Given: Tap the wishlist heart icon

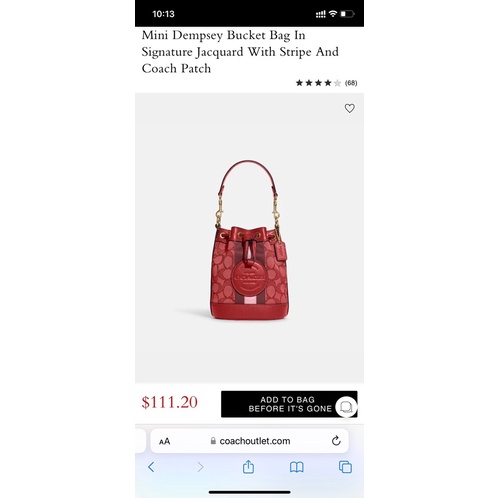Looking at the screenshot, I should click(349, 108).
